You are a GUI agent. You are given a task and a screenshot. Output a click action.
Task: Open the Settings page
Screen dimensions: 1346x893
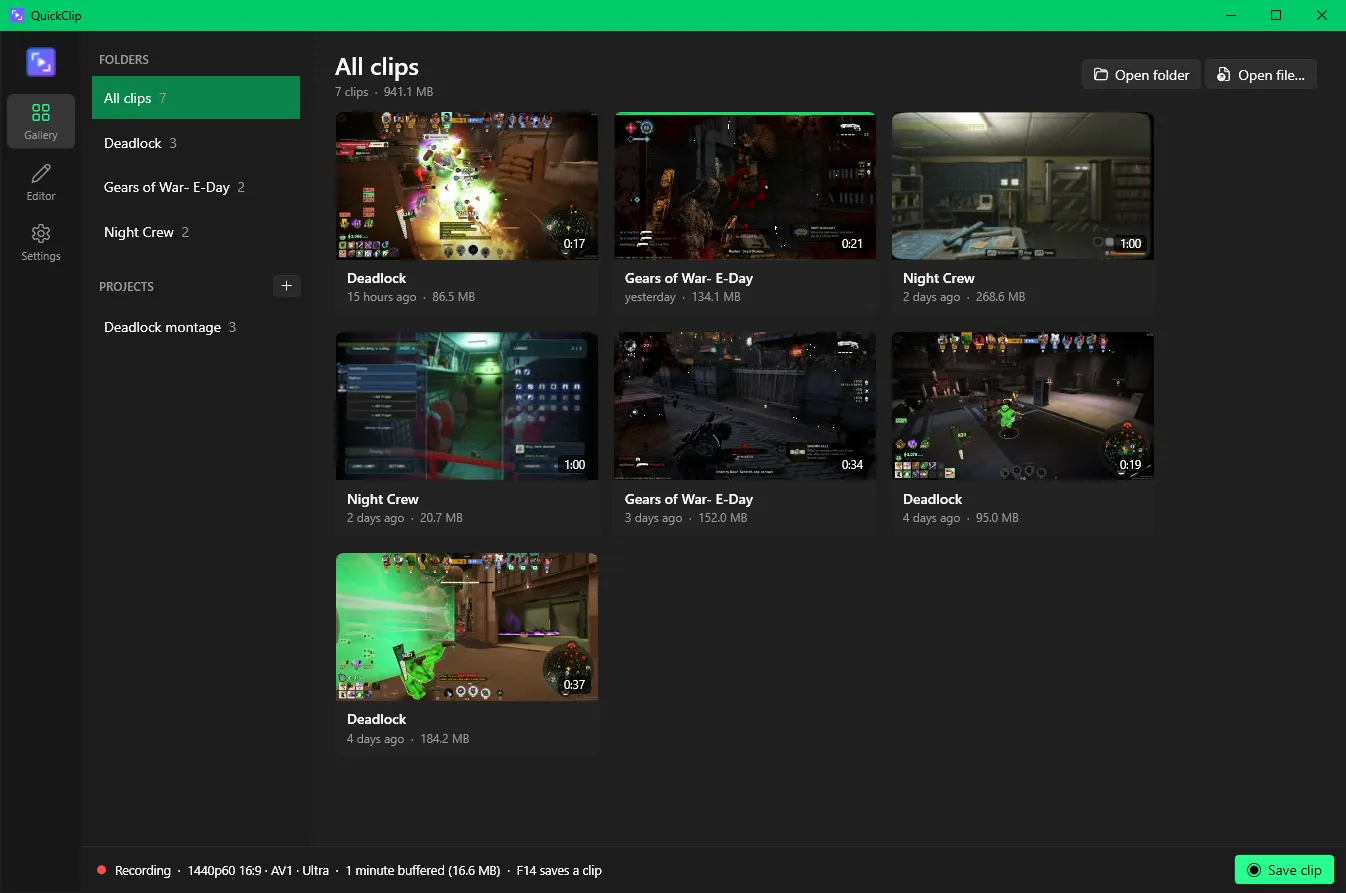(41, 243)
